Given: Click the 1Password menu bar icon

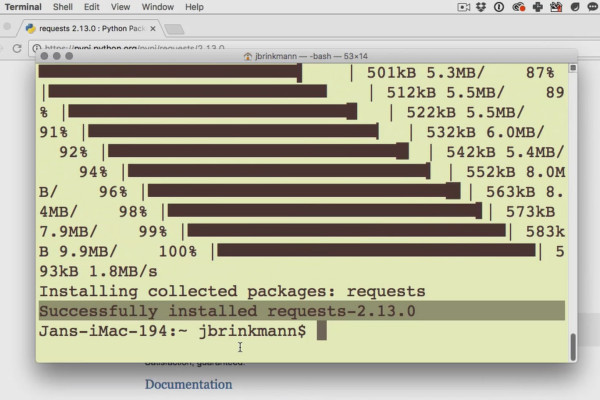Looking at the screenshot, I should (499, 7).
